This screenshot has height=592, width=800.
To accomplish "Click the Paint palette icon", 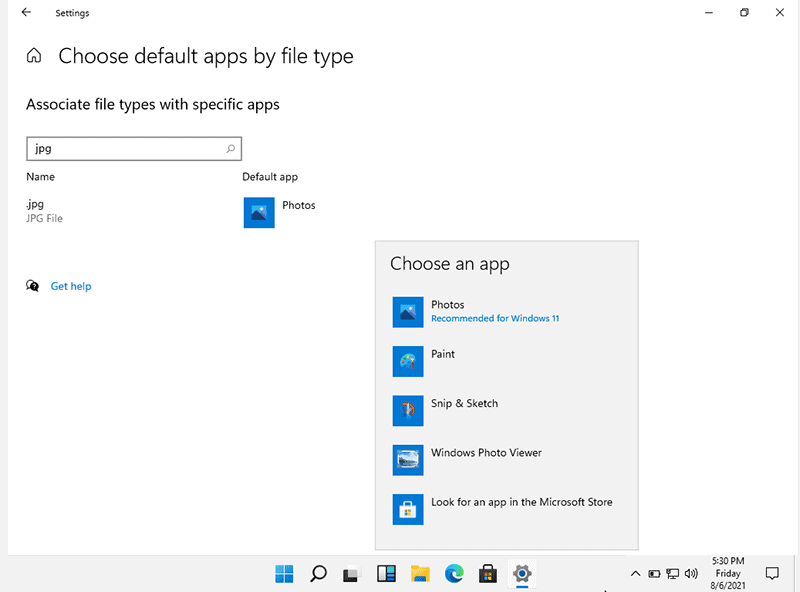I will (408, 361).
